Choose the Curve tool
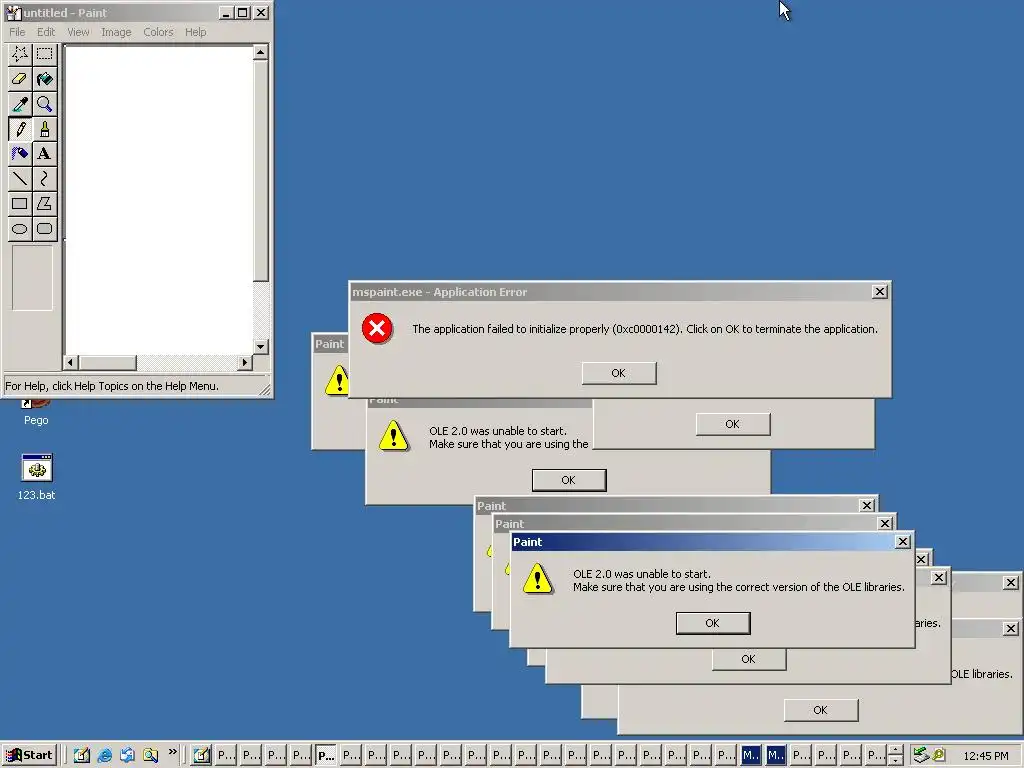This screenshot has width=1024, height=768. click(44, 178)
